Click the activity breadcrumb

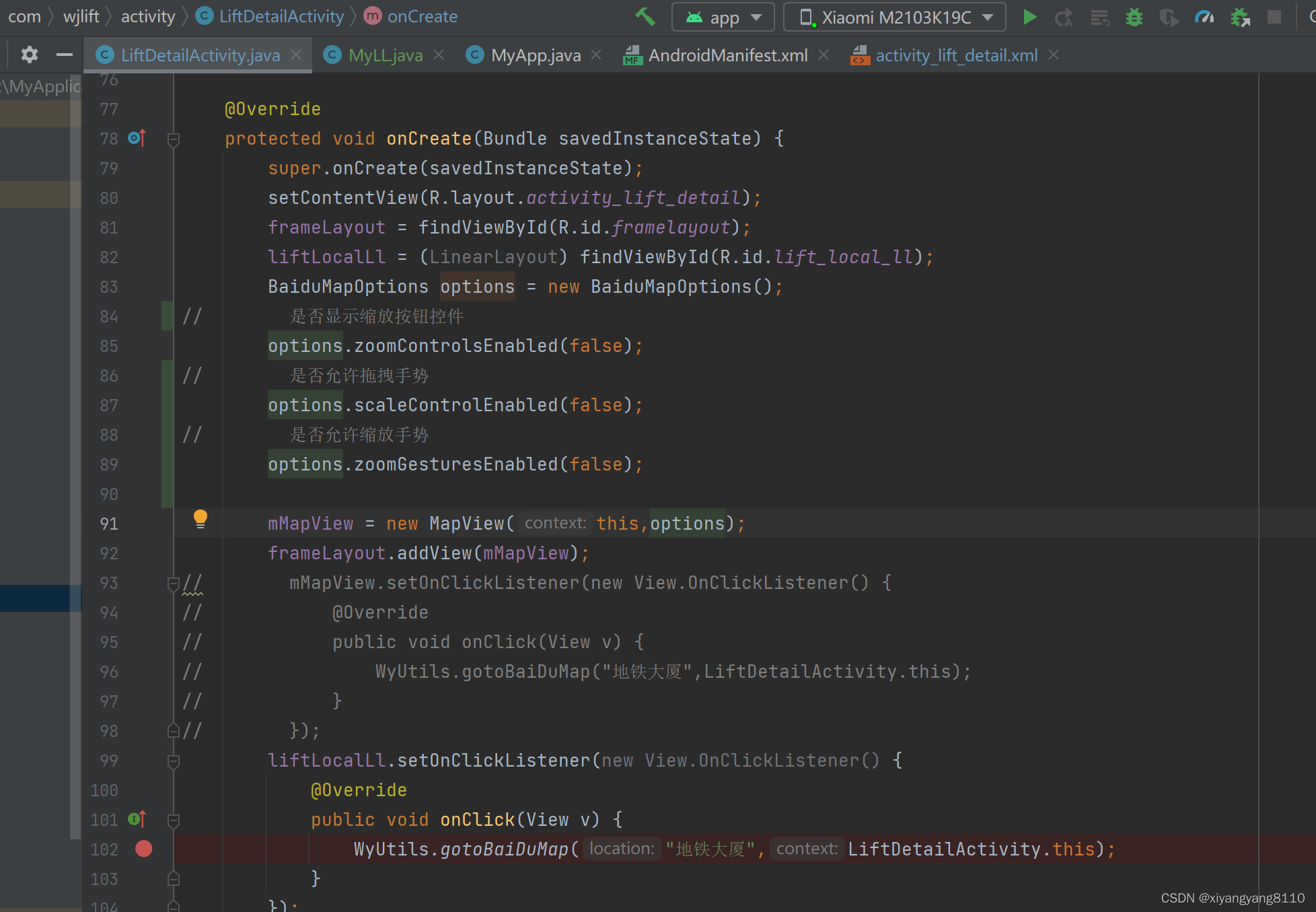[147, 17]
